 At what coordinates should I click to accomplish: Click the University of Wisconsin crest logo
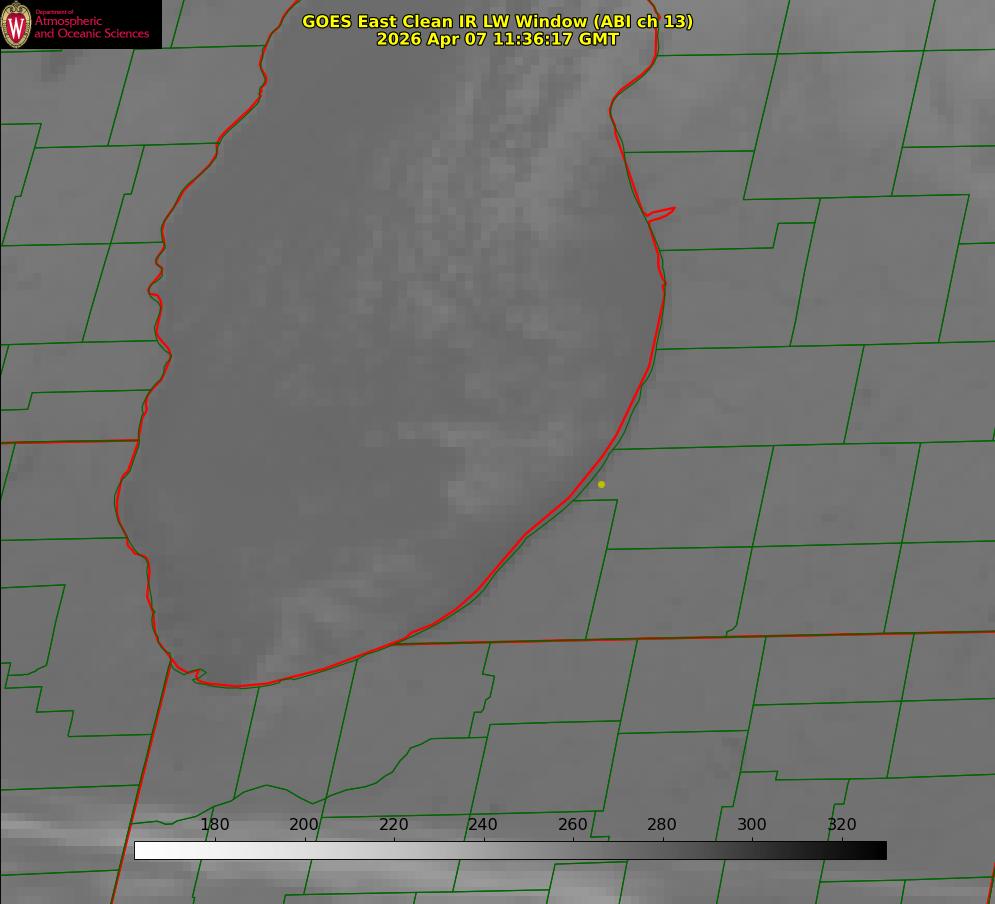[16, 24]
